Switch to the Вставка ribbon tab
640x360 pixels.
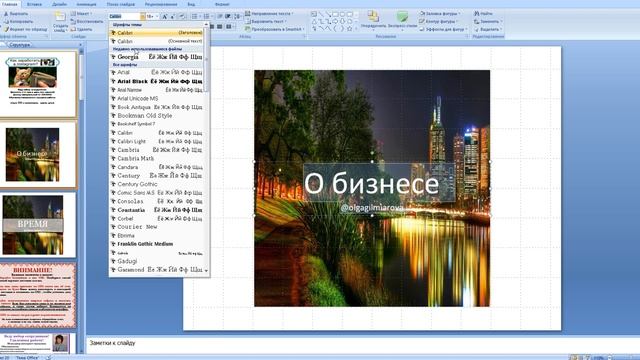tap(34, 4)
